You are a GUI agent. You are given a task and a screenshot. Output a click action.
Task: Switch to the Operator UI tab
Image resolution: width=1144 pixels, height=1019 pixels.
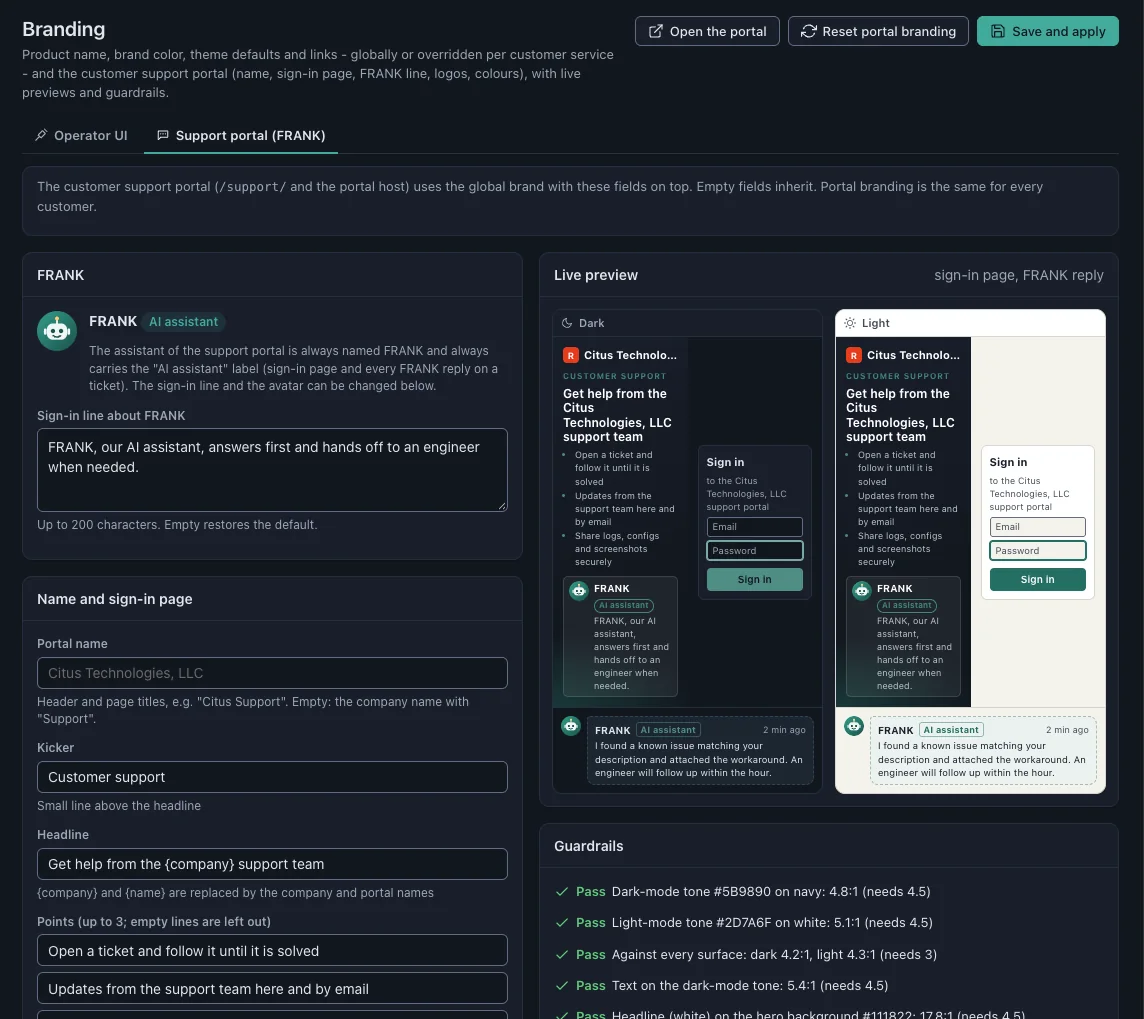pos(82,136)
